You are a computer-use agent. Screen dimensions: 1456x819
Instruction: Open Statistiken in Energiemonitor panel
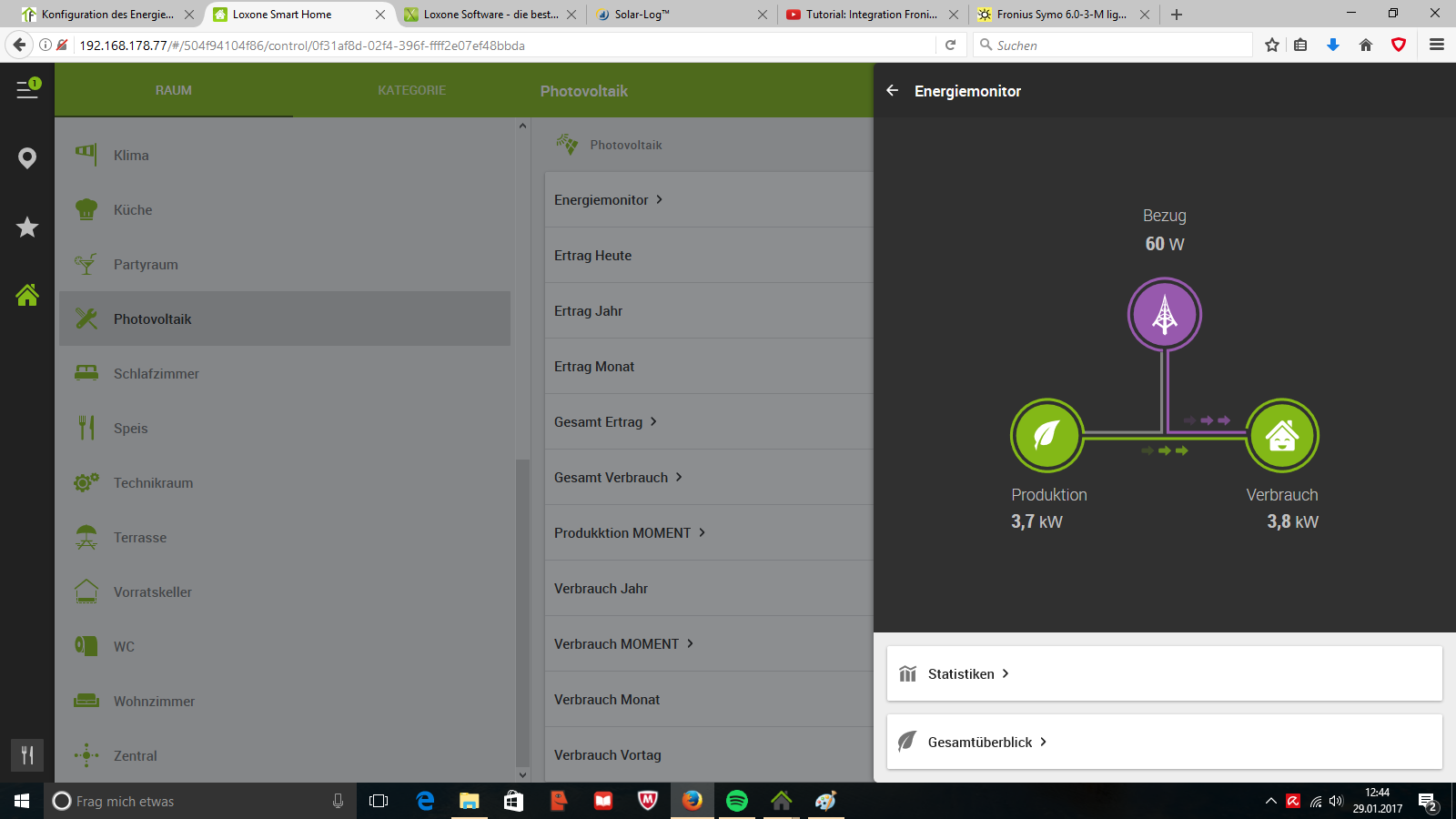point(1165,673)
